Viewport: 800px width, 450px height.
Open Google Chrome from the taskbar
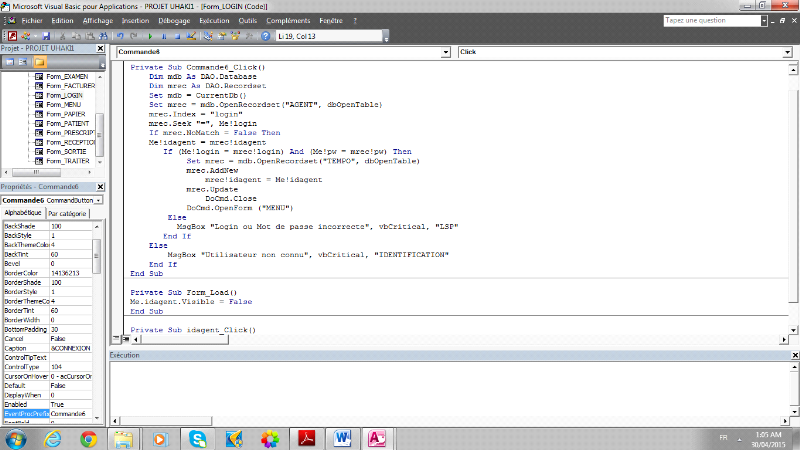(x=88, y=438)
